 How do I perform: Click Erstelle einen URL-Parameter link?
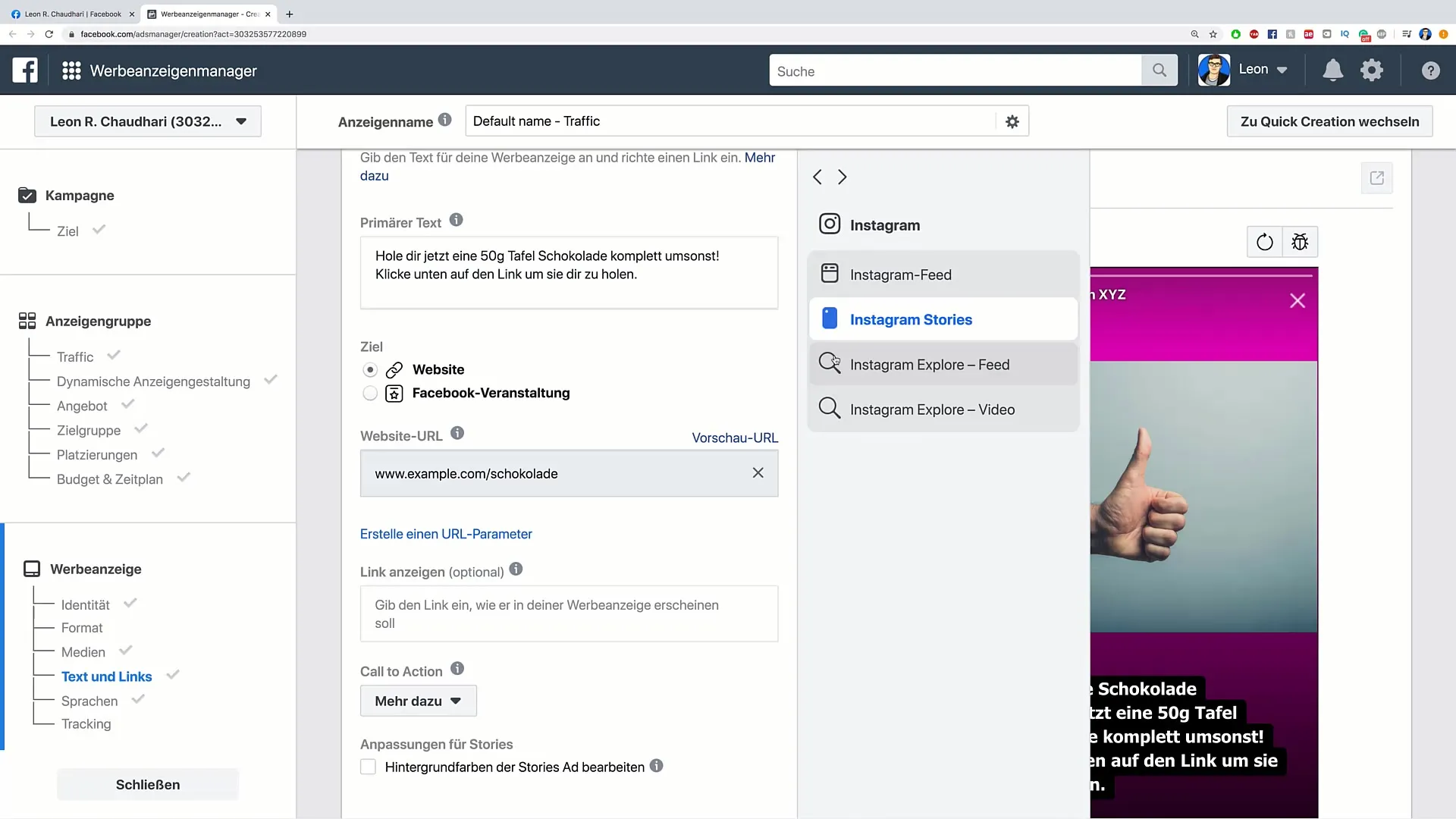click(446, 534)
